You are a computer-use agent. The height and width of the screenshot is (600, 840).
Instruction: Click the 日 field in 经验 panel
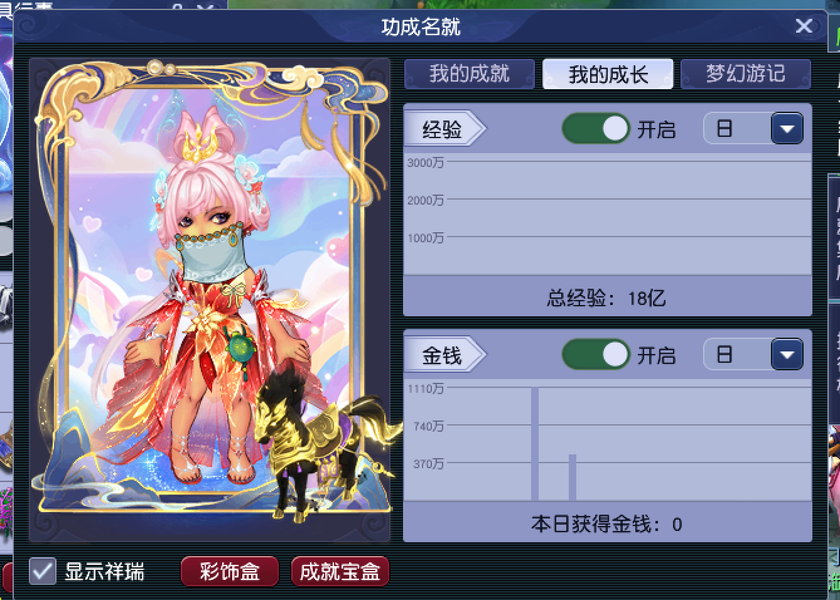(x=737, y=129)
